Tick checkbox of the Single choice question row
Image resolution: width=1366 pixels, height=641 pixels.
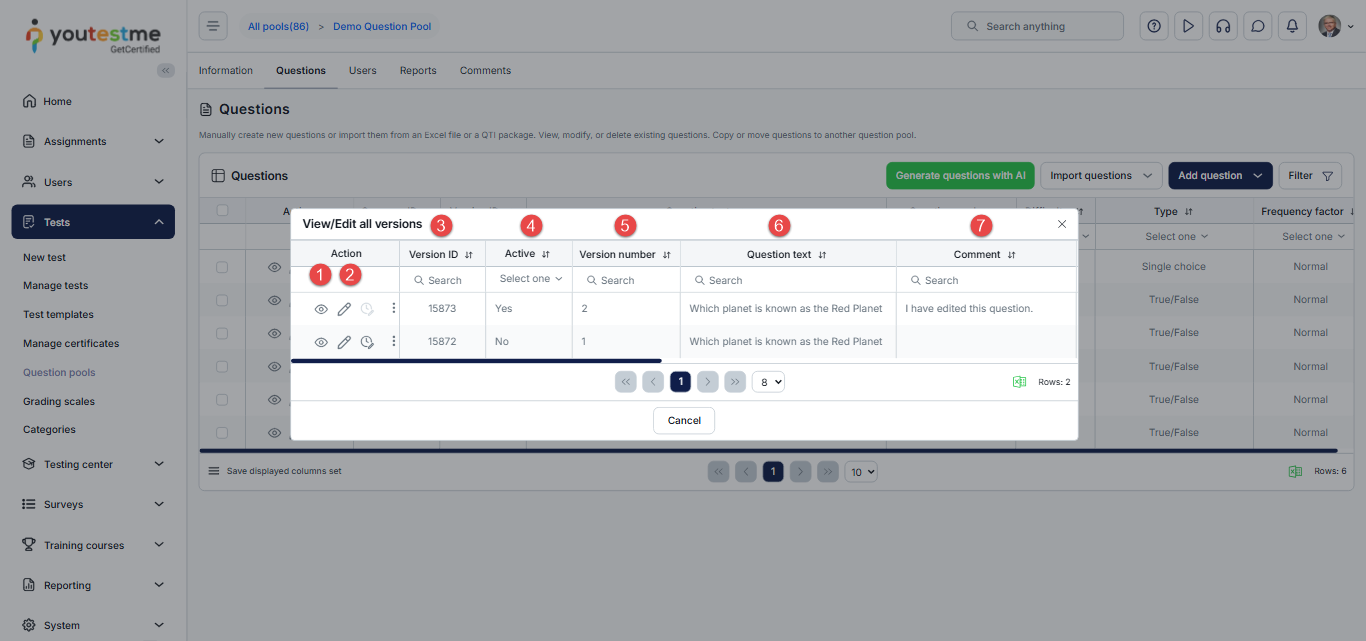[x=222, y=267]
